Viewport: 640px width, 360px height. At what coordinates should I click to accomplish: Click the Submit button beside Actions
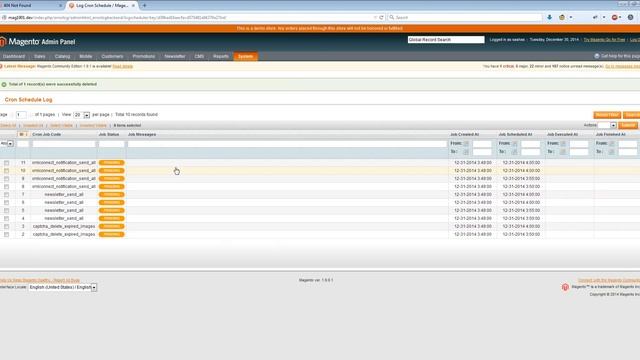point(628,125)
